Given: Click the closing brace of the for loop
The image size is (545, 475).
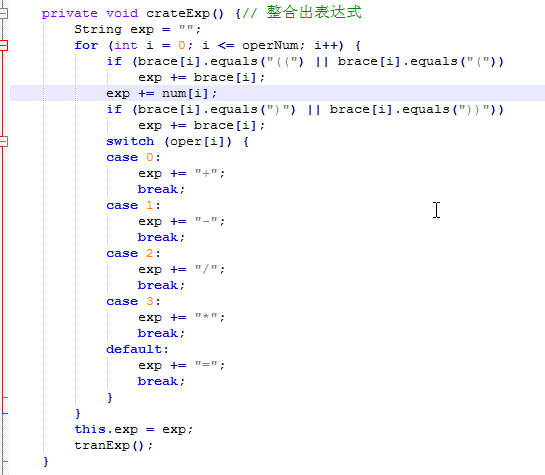Looking at the screenshot, I should click(x=78, y=413).
